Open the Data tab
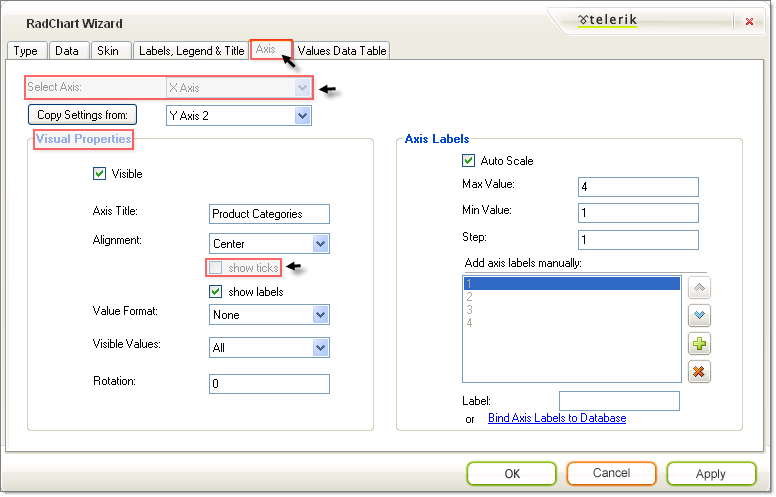The image size is (776, 497). point(67,51)
